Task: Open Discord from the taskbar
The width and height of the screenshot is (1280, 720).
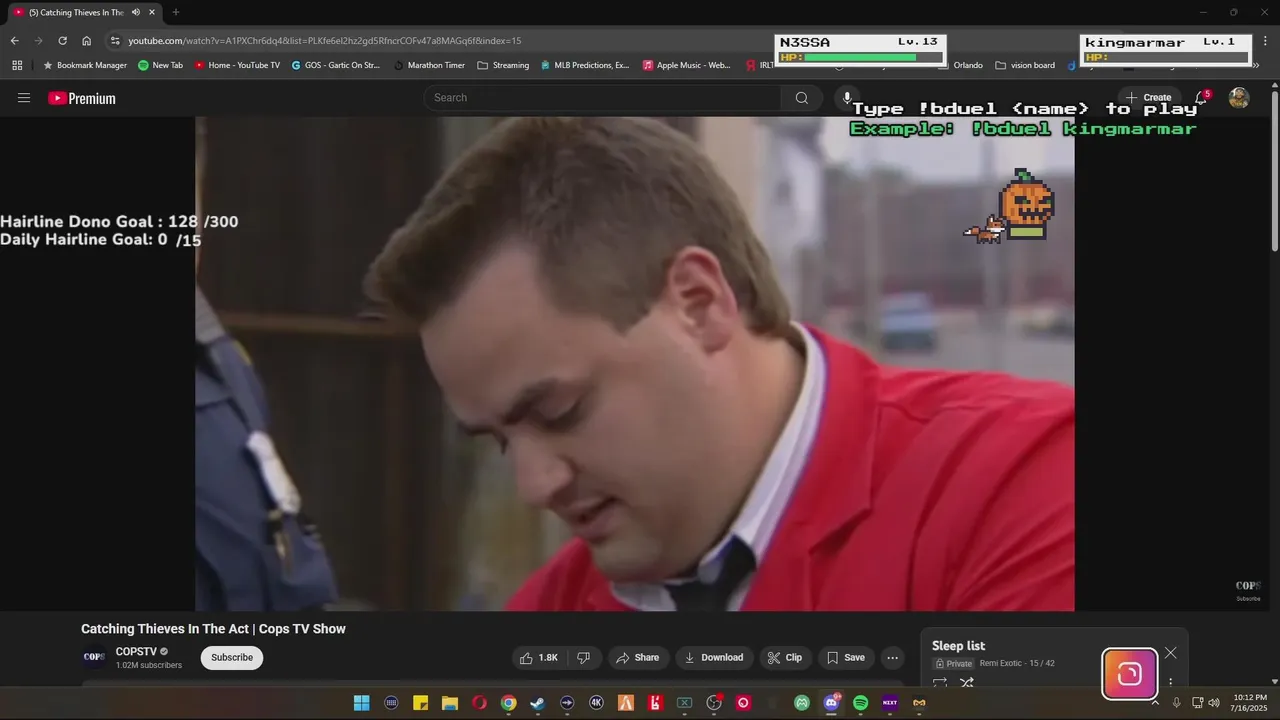Action: click(x=831, y=703)
